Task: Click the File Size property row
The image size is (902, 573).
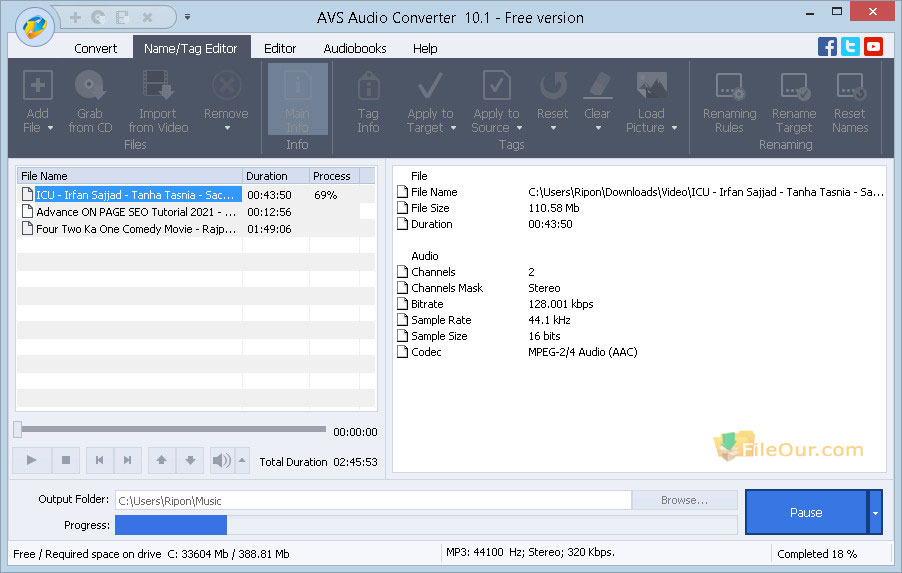Action: 489,208
